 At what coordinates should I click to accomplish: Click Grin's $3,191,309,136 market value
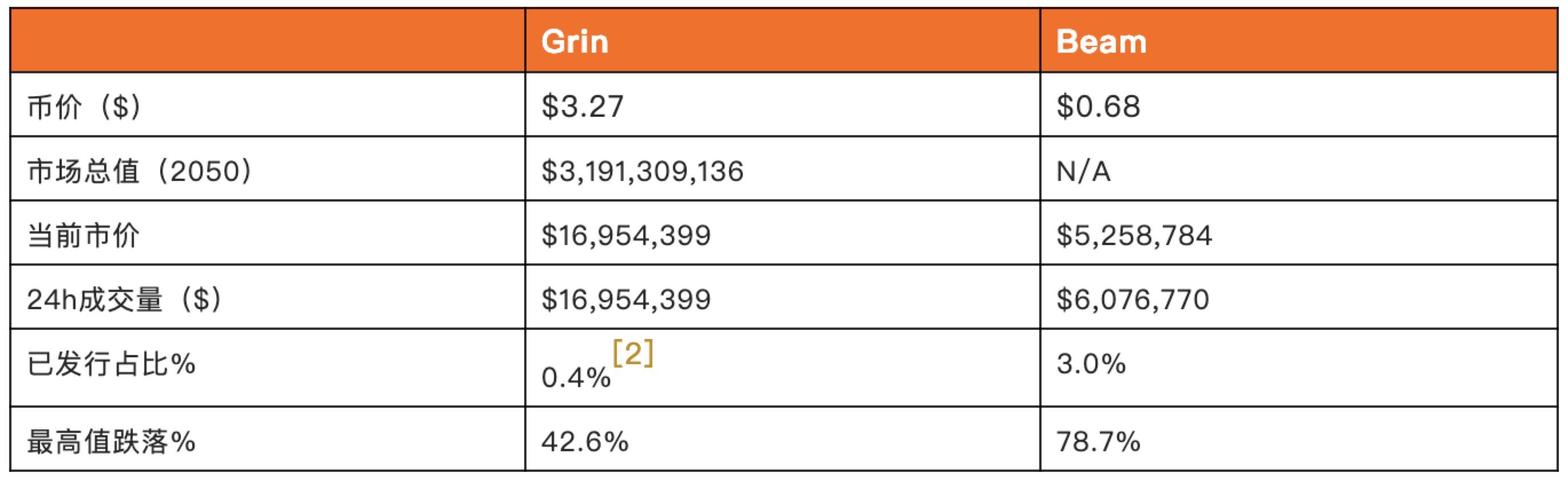[642, 171]
